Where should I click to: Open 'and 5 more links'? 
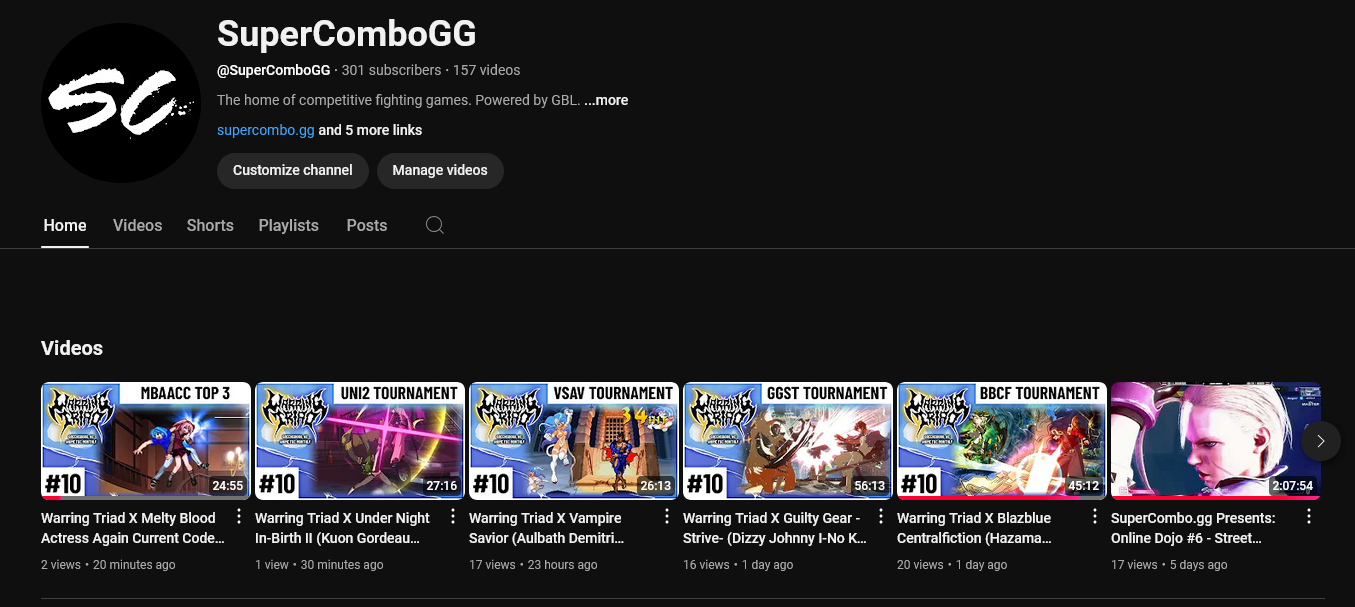[x=370, y=130]
